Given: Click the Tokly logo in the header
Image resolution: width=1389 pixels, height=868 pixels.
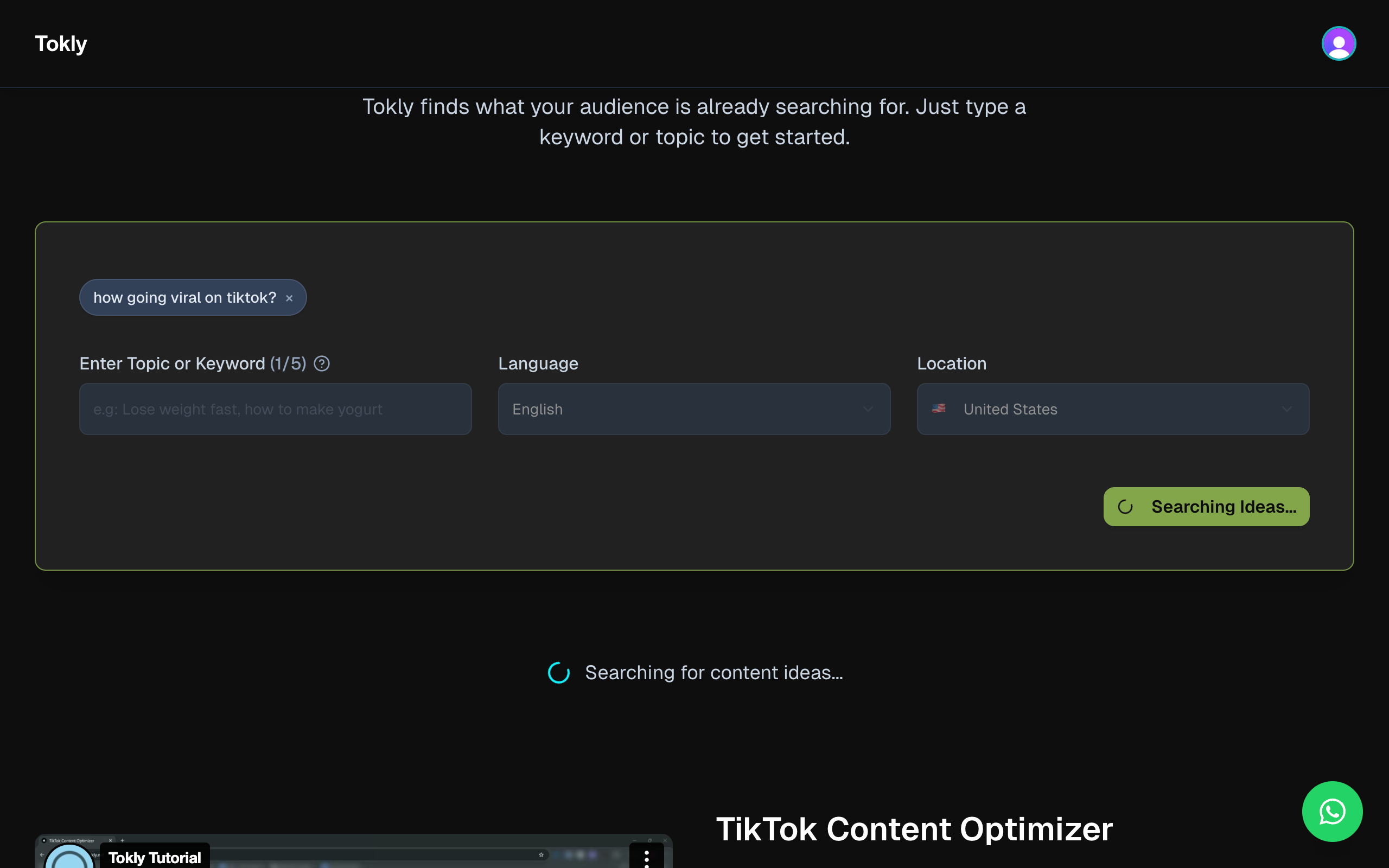Looking at the screenshot, I should pos(61,43).
